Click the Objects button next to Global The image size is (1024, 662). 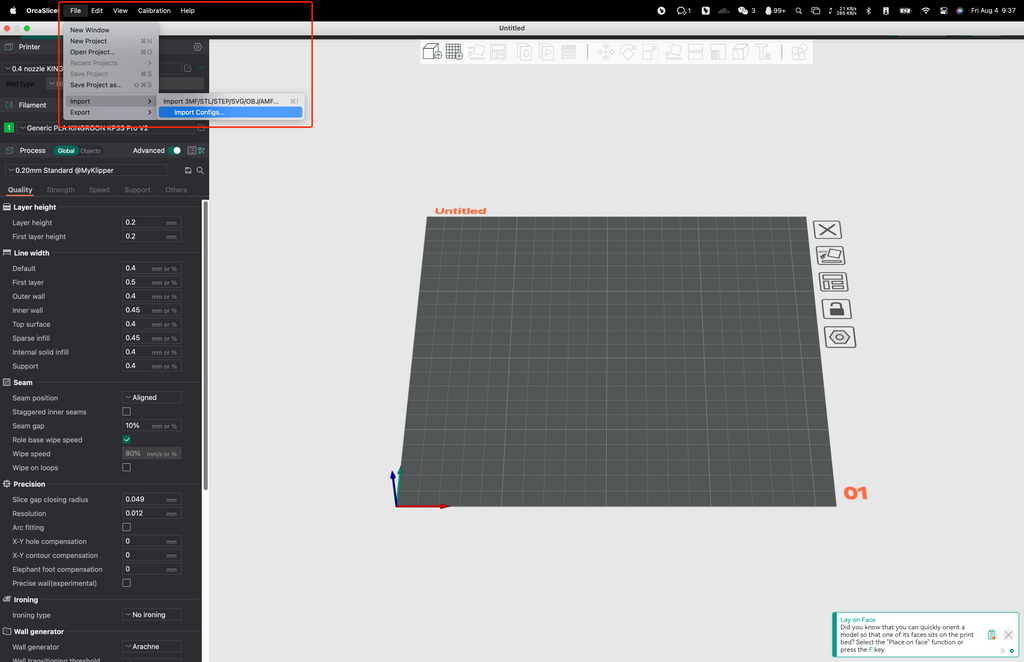pyautogui.click(x=90, y=151)
